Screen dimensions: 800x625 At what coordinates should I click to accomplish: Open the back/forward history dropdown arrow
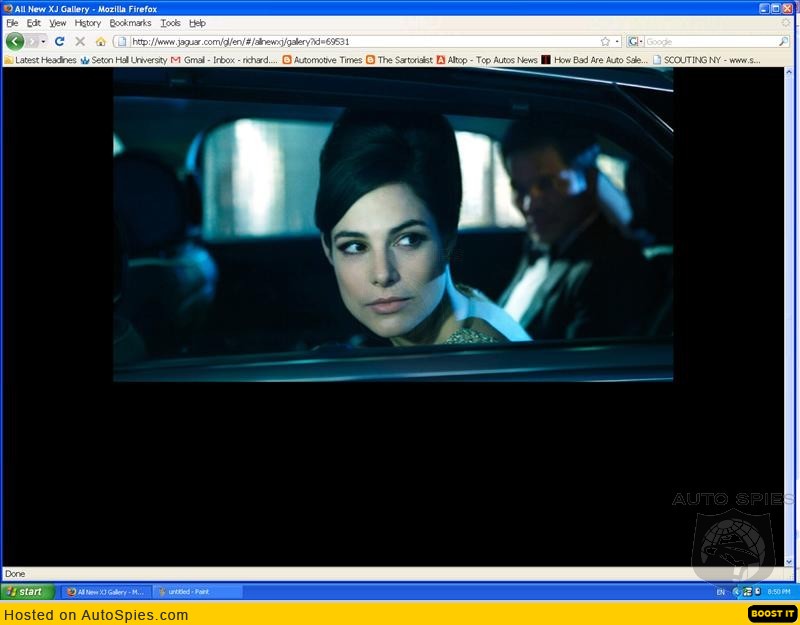[43, 41]
